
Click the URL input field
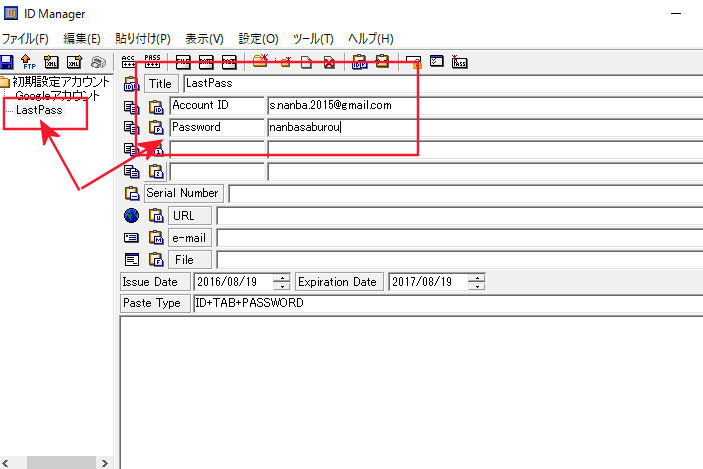click(x=460, y=216)
